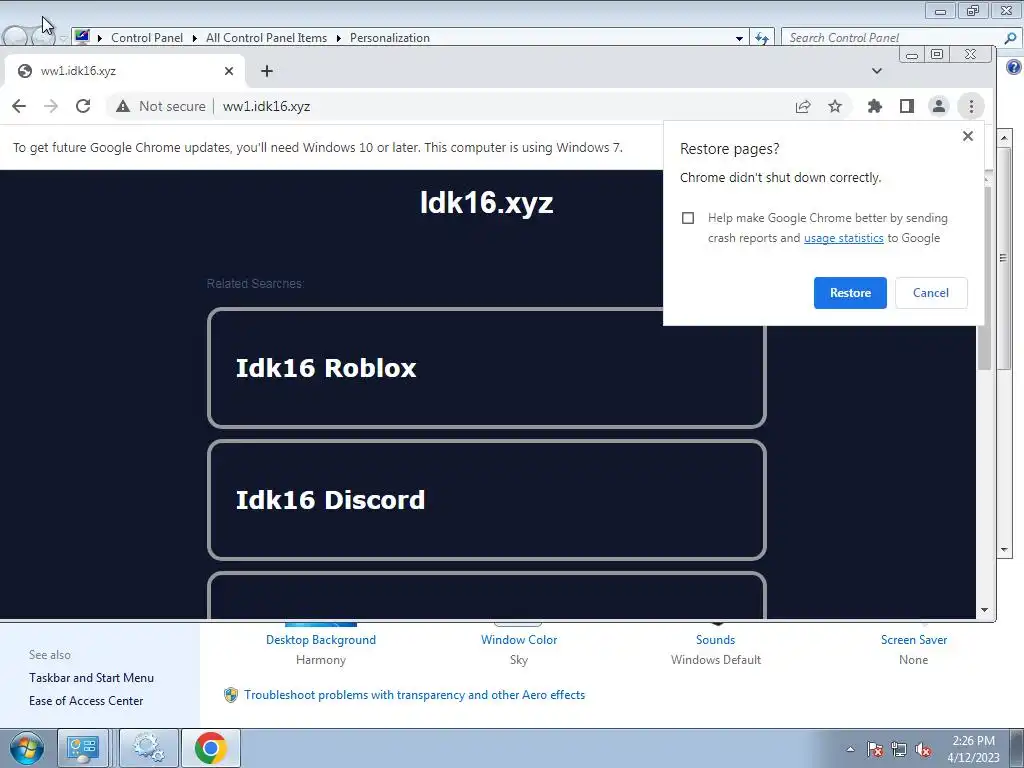Viewport: 1024px width, 768px height.
Task: Open the Windows Start menu
Action: tap(27, 748)
